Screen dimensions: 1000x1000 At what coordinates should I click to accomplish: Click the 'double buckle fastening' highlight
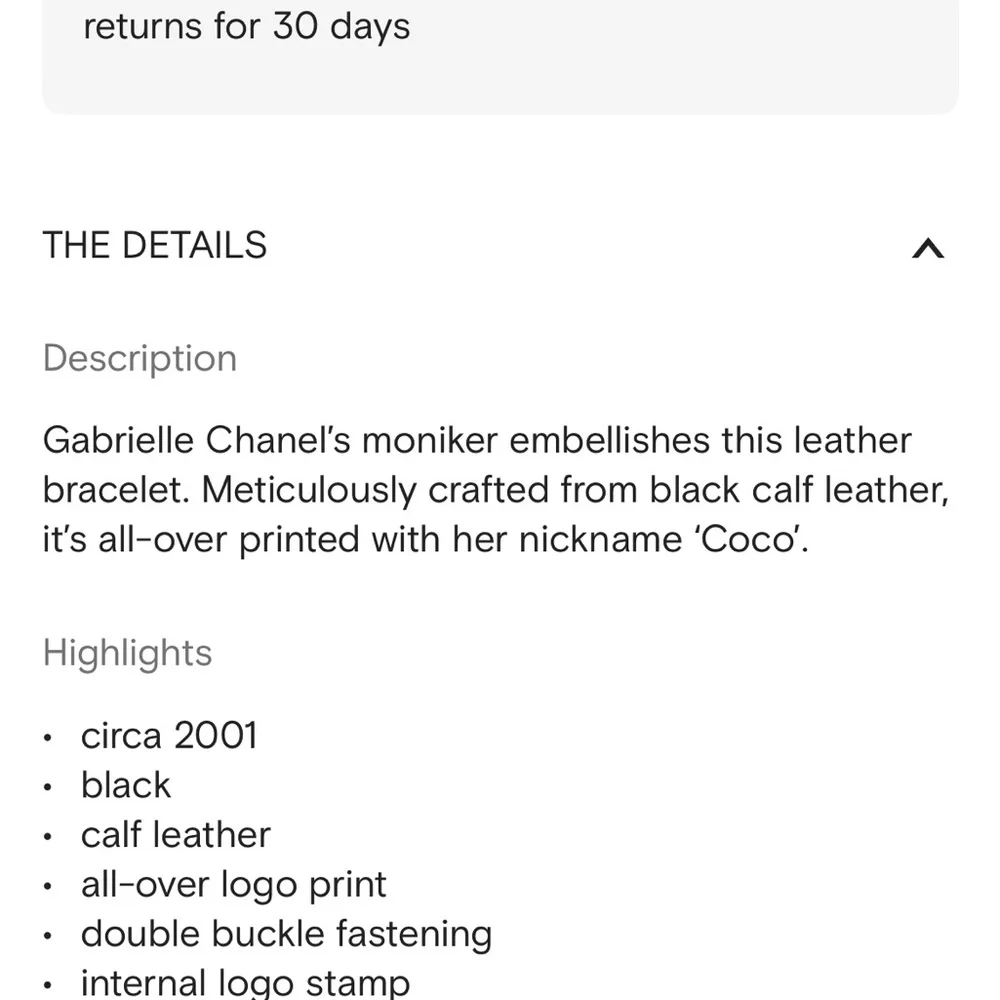286,934
